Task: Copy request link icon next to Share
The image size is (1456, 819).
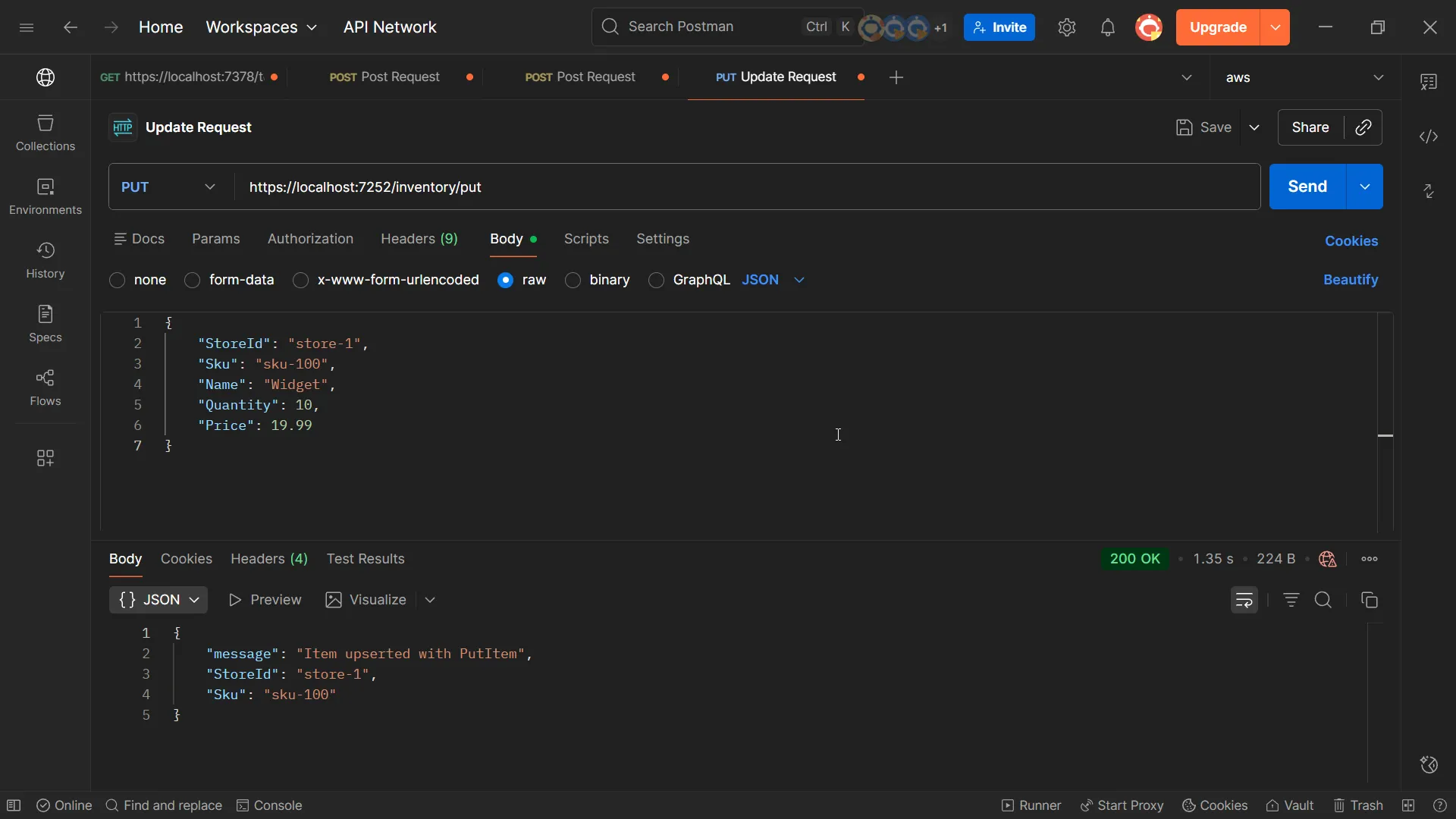Action: (1363, 127)
